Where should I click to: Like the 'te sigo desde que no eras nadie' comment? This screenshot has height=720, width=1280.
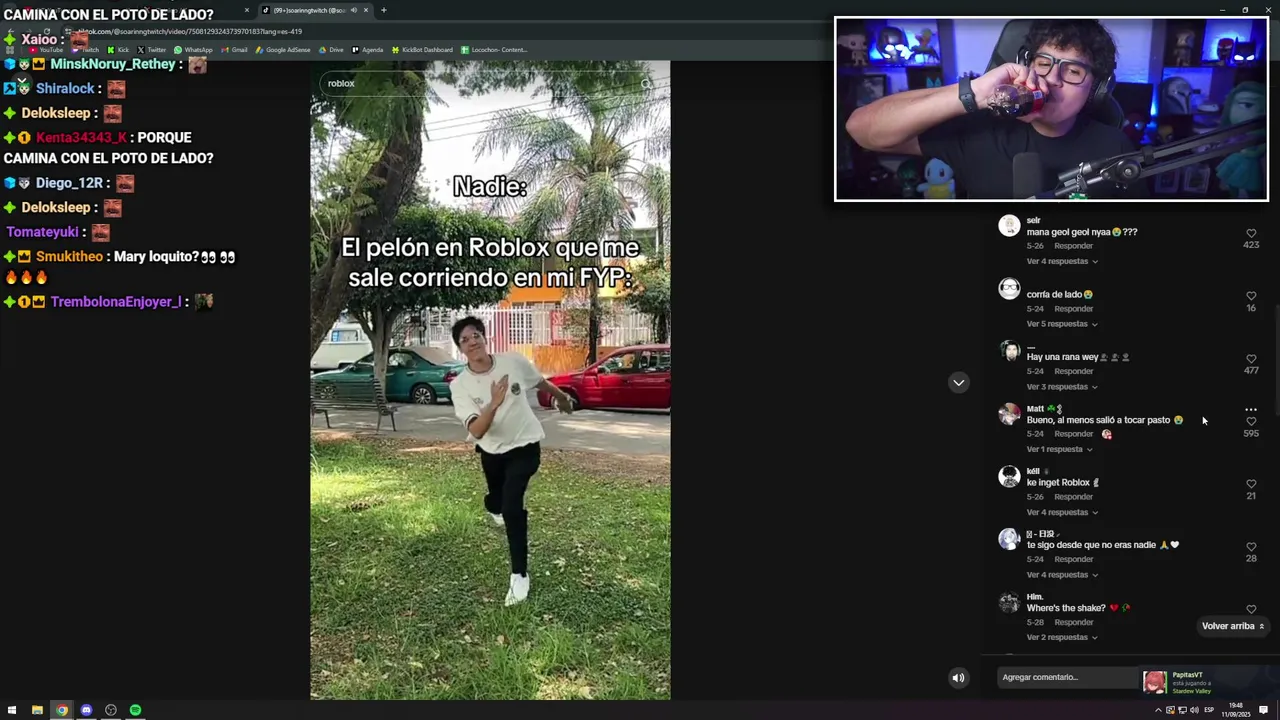tap(1251, 547)
